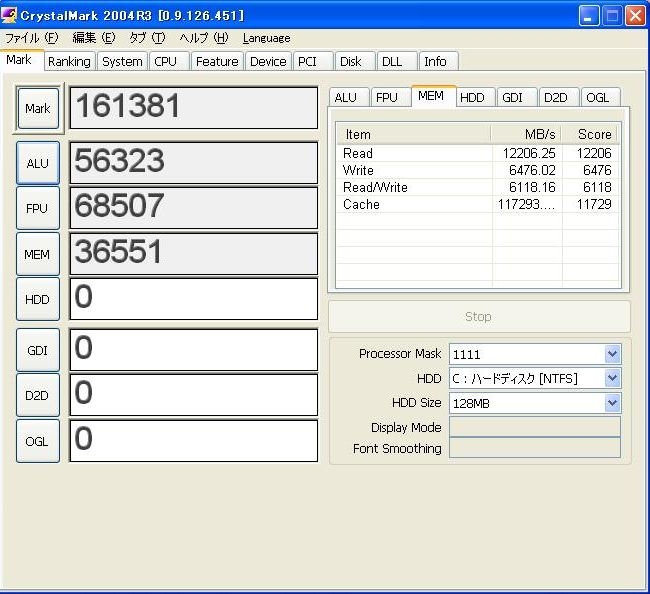The width and height of the screenshot is (650, 594).
Task: Open the ファイル (F) menu
Action: [32, 38]
